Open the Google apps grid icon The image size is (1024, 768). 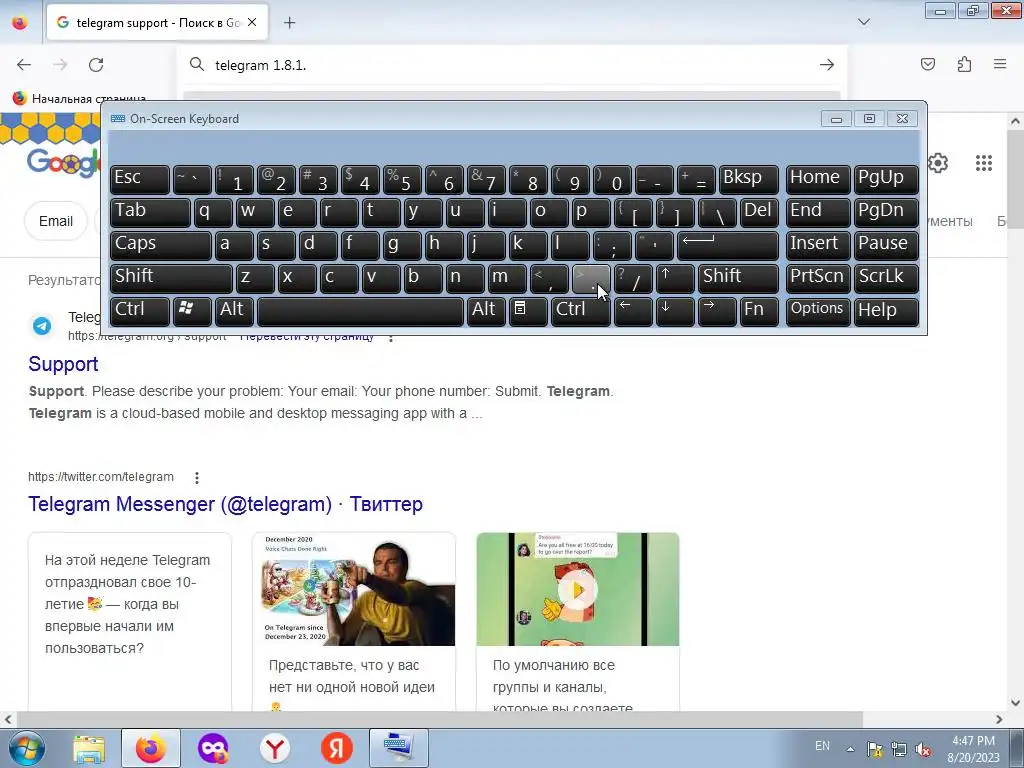(984, 163)
